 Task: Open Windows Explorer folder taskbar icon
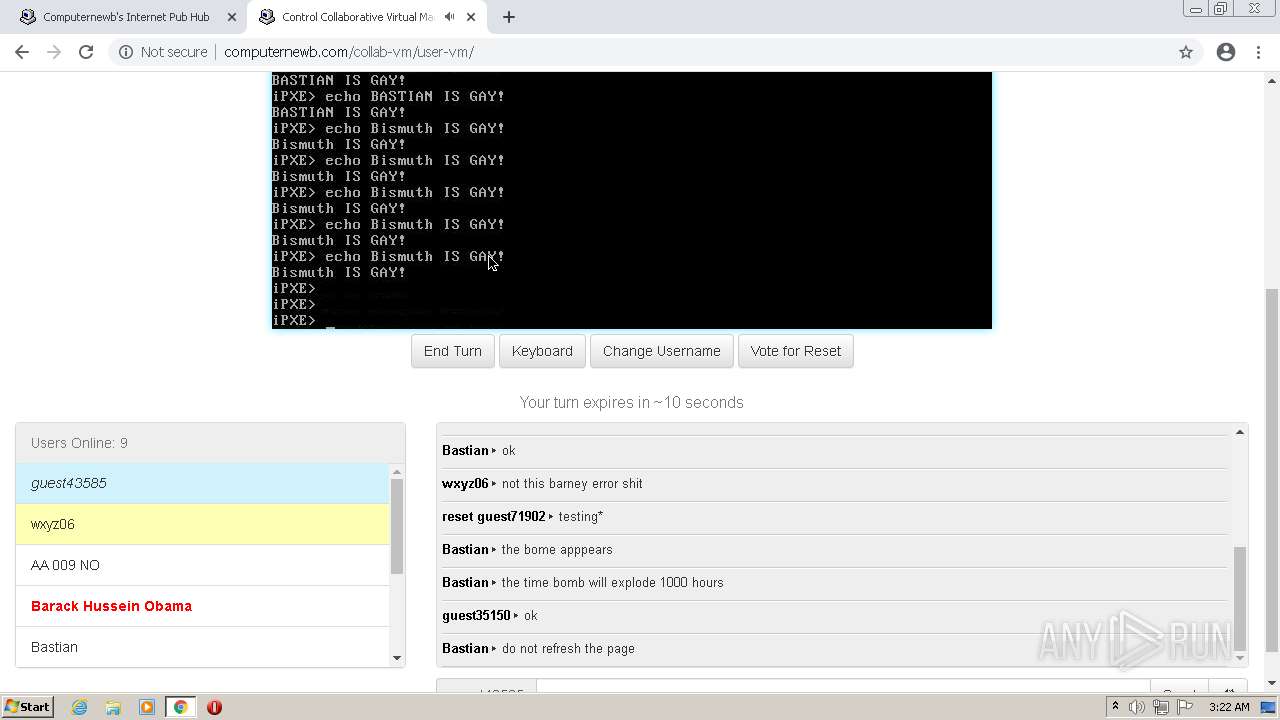point(113,707)
